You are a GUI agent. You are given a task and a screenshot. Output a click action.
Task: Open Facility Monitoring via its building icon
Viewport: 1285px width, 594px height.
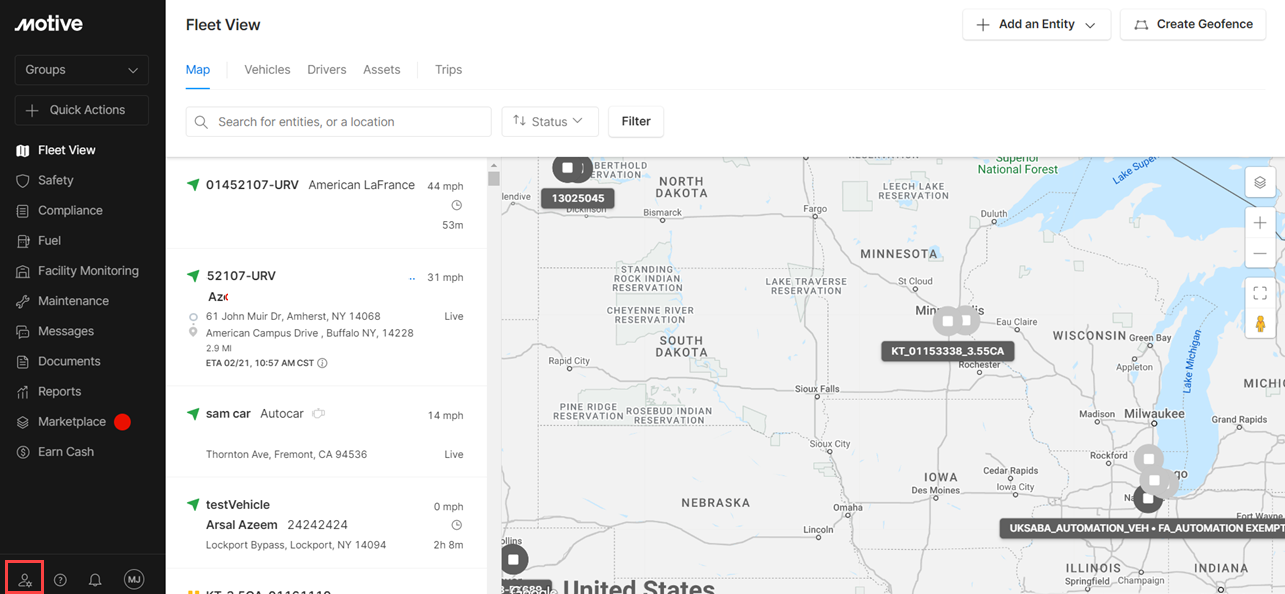(23, 271)
